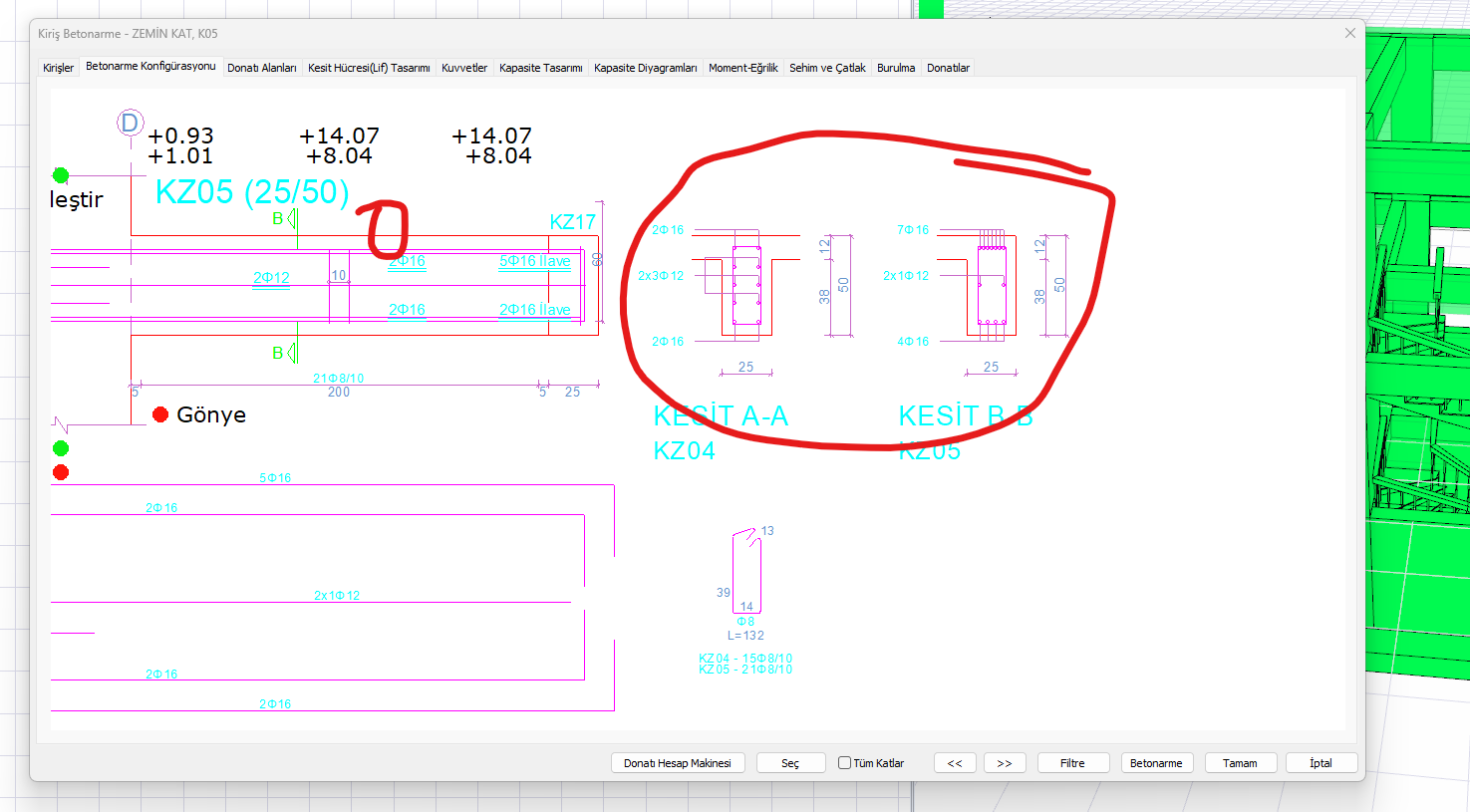Viewport: 1470px width, 812px height.
Task: Cancel the dialog with İptal
Action: pyautogui.click(x=1321, y=763)
